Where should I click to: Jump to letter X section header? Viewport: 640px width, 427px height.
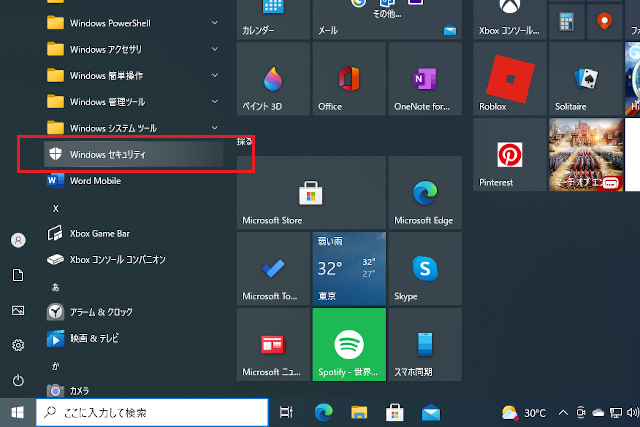click(x=56, y=209)
